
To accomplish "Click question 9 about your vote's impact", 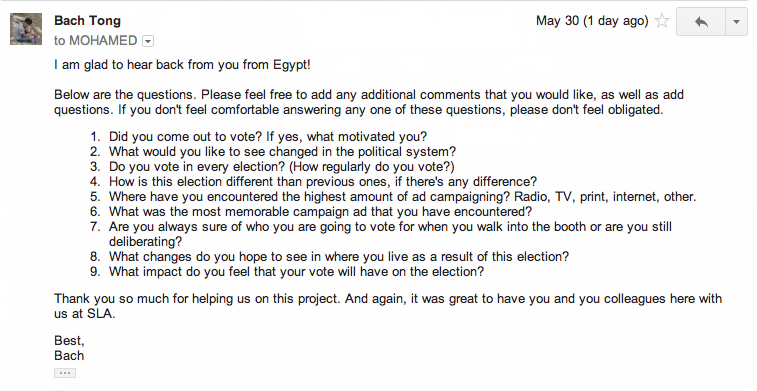I will tap(296, 271).
